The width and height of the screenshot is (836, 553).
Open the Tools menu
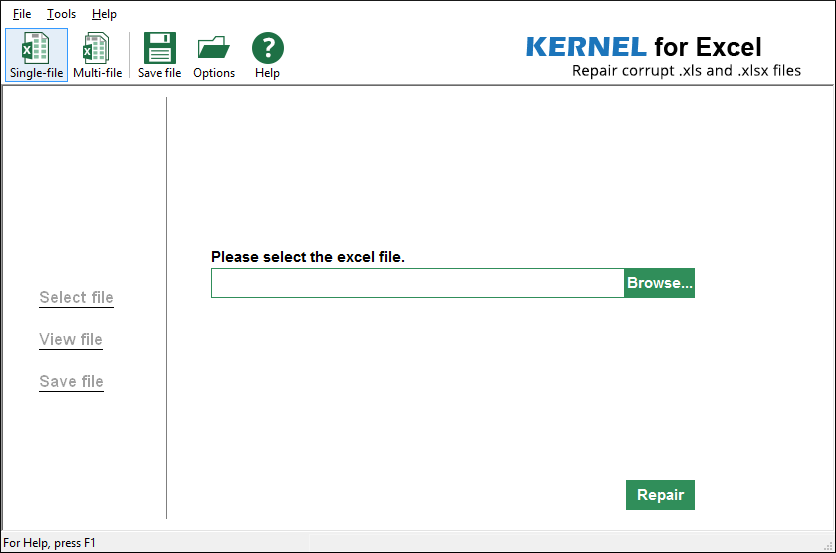pyautogui.click(x=61, y=14)
